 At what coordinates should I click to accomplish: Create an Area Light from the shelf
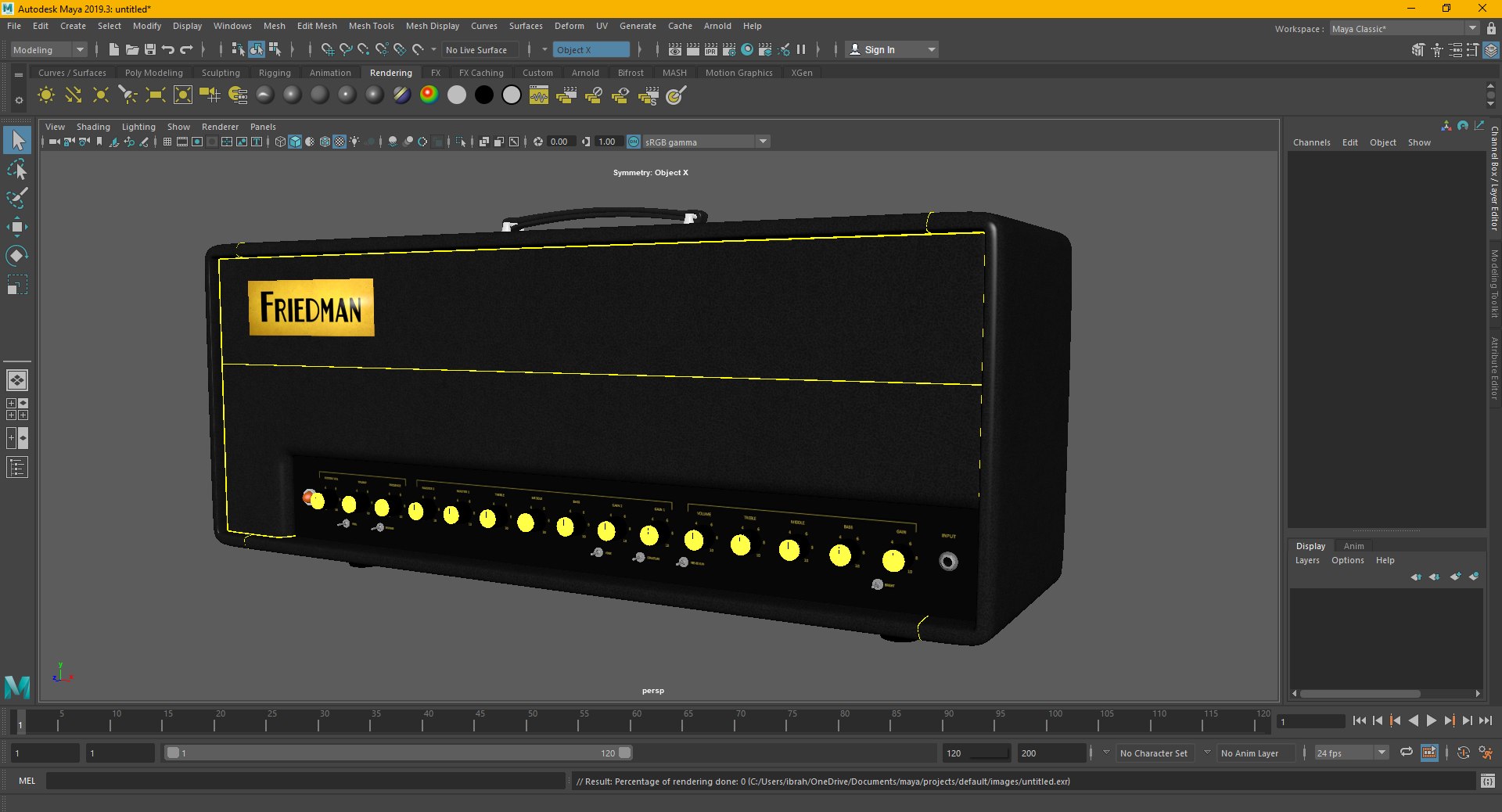tap(155, 95)
